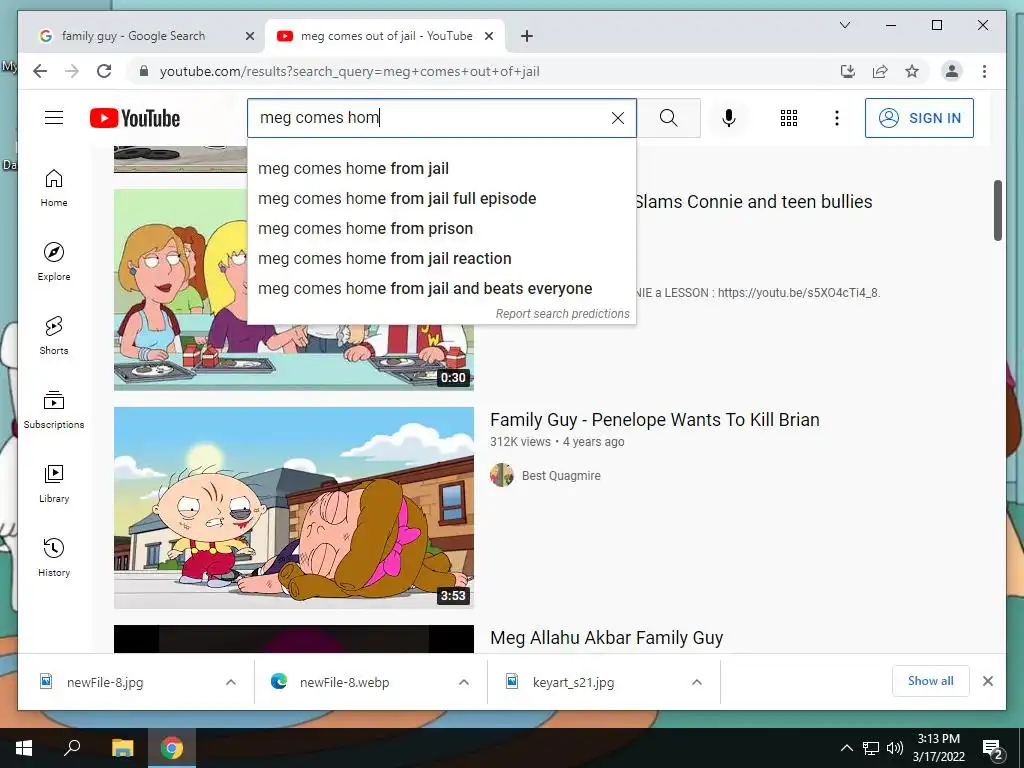This screenshot has height=768, width=1024.
Task: Choose suggestion 'from jail and beats everyone'
Action: point(441,289)
